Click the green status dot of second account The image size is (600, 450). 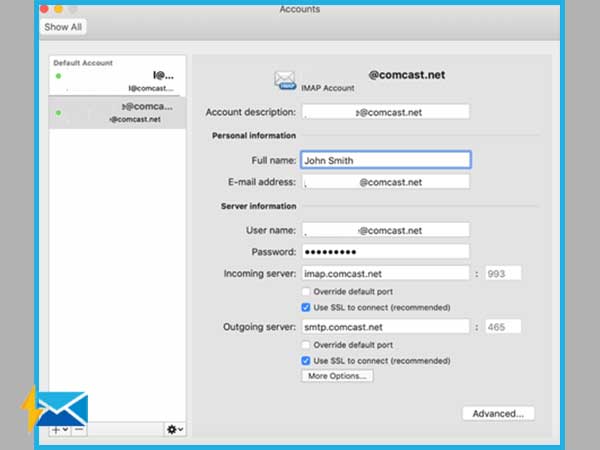click(x=59, y=113)
